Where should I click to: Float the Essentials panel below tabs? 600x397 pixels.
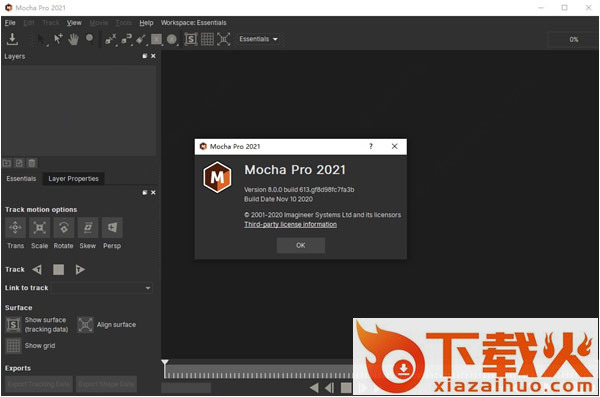point(145,193)
